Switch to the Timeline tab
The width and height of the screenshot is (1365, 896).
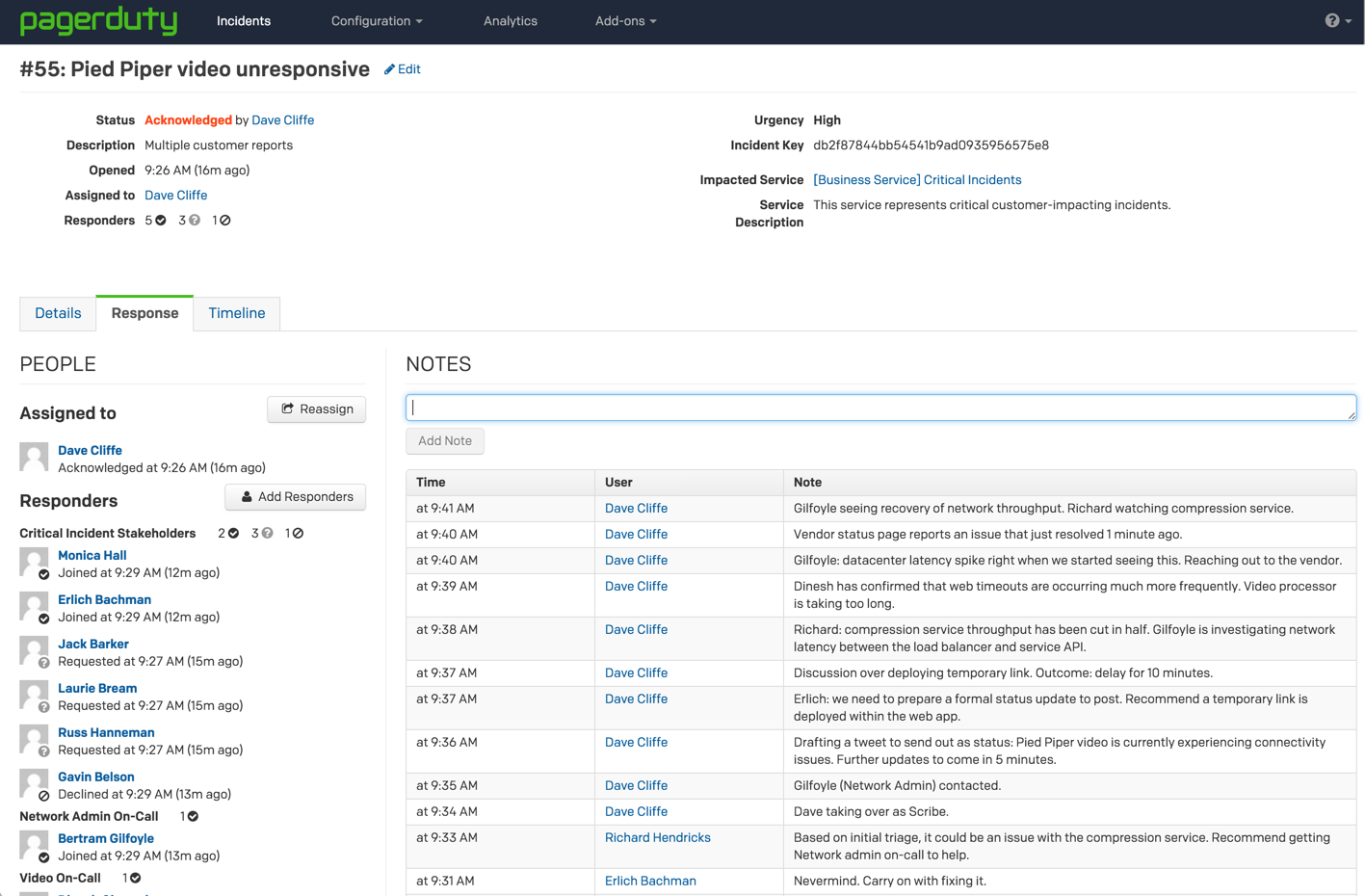coord(236,313)
